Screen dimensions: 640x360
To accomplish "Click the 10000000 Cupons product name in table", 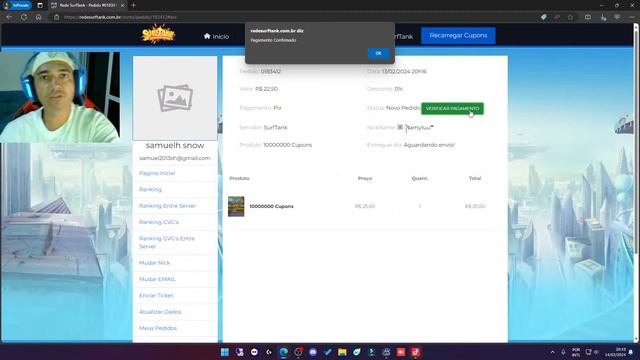I will 271,206.
